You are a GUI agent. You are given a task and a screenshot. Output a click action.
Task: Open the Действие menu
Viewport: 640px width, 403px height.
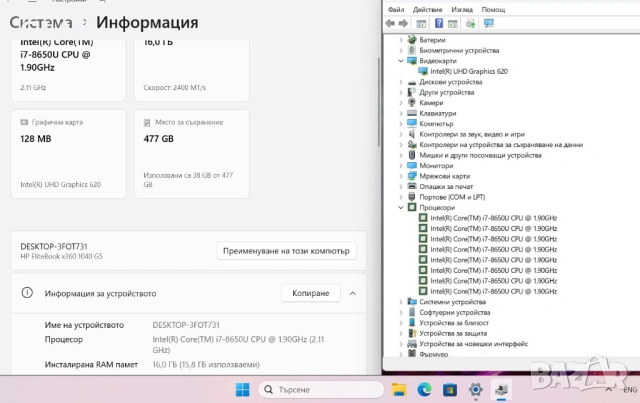coord(427,9)
